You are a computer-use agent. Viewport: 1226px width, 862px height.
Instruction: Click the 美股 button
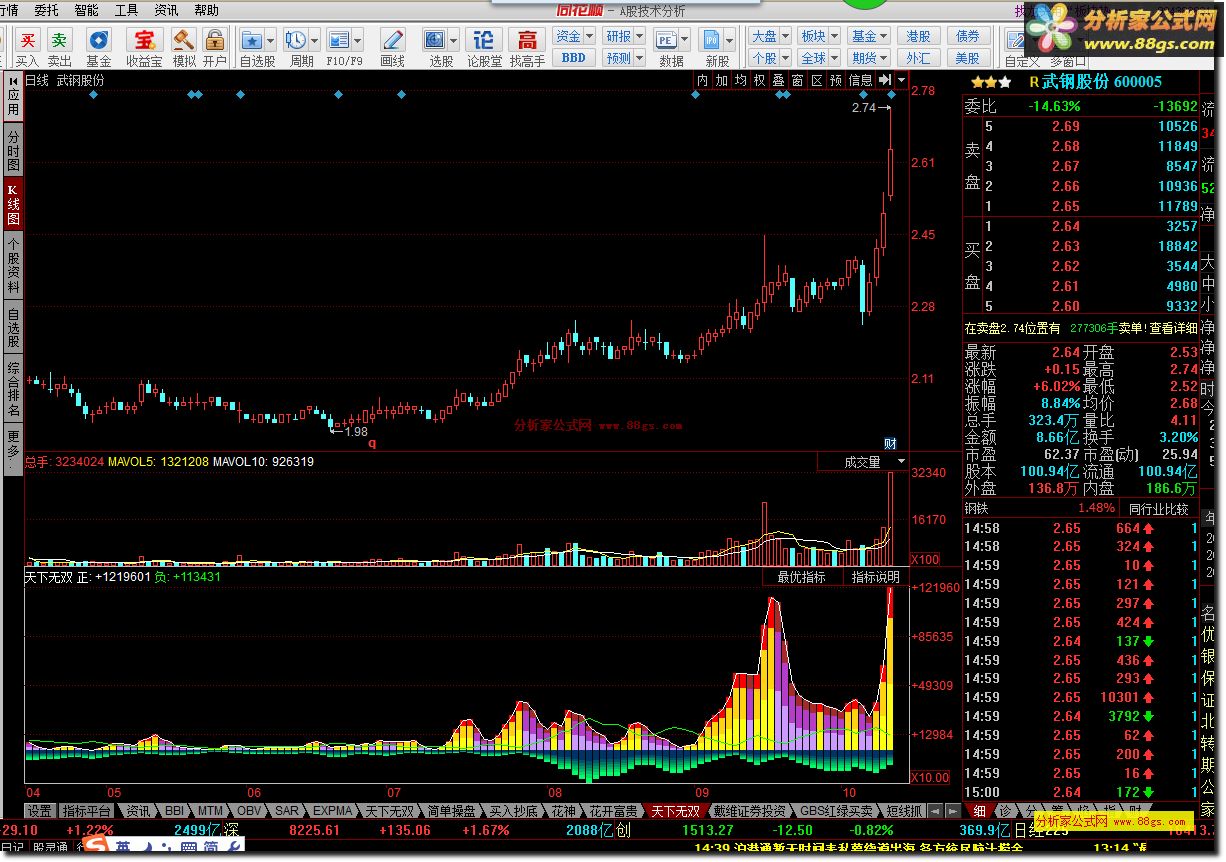click(967, 58)
